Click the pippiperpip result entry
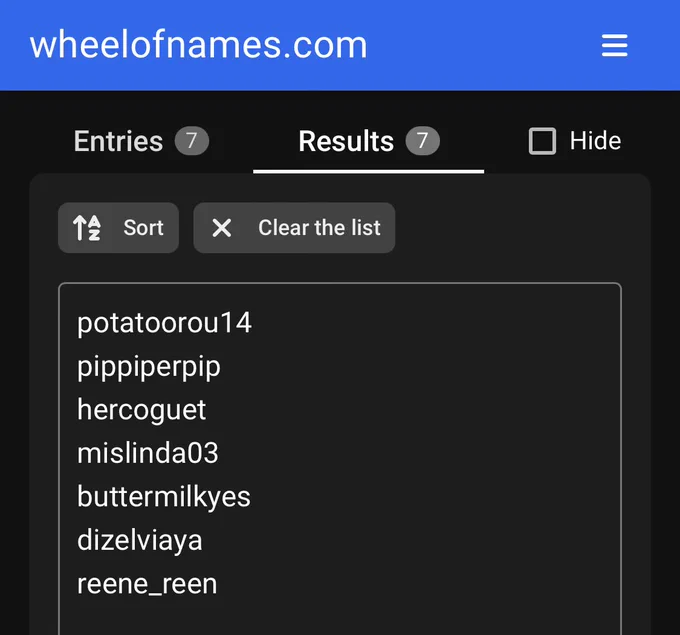This screenshot has height=635, width=680. point(149,367)
